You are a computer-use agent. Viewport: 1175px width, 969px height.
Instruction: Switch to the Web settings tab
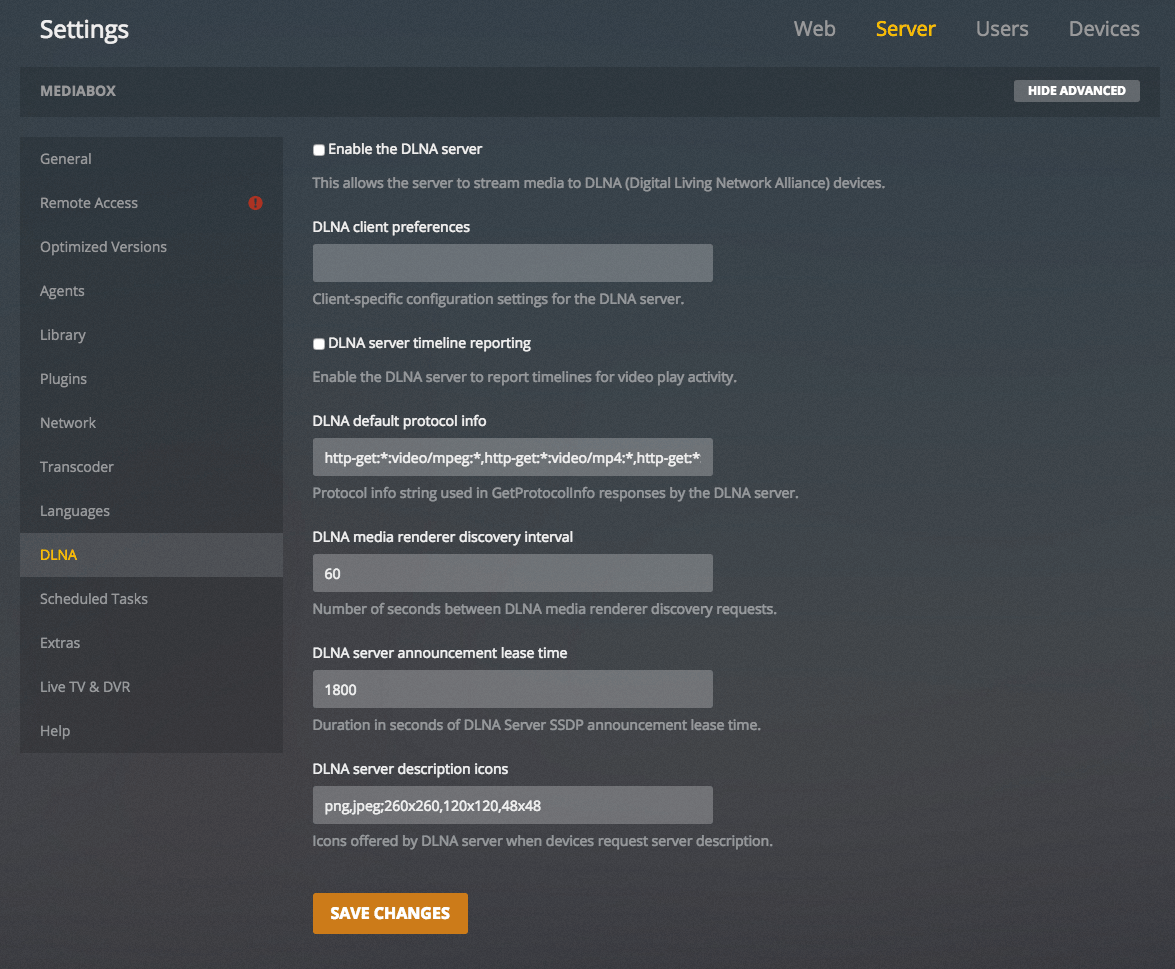[814, 29]
